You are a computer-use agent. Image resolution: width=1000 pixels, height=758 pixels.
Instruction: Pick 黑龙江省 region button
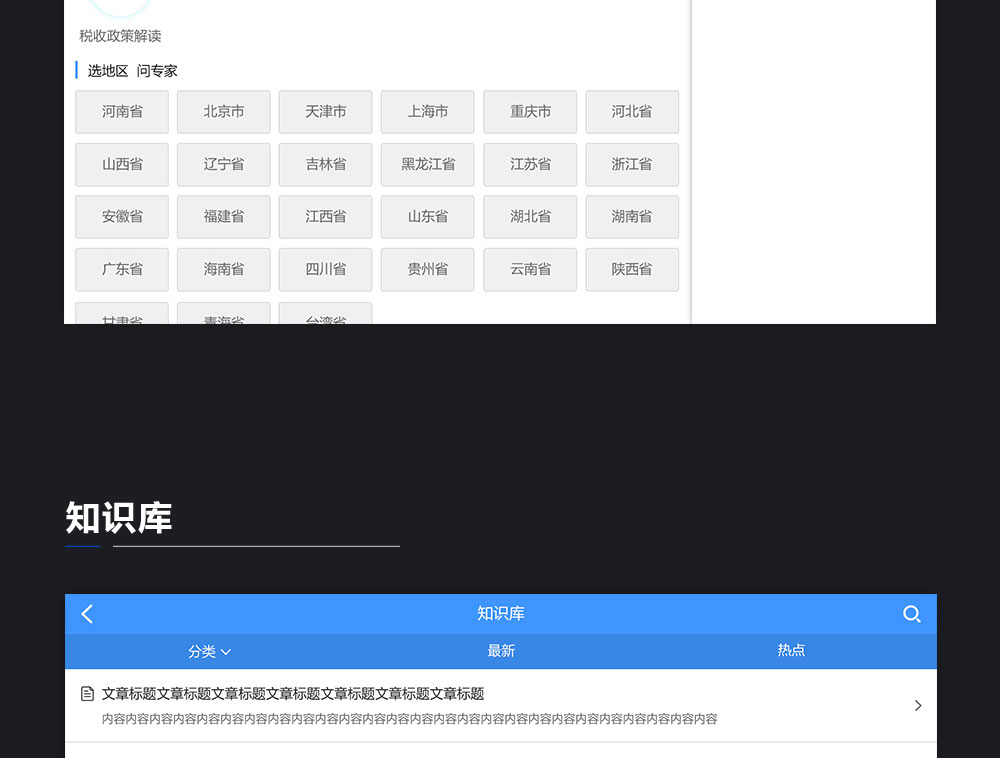pos(428,164)
